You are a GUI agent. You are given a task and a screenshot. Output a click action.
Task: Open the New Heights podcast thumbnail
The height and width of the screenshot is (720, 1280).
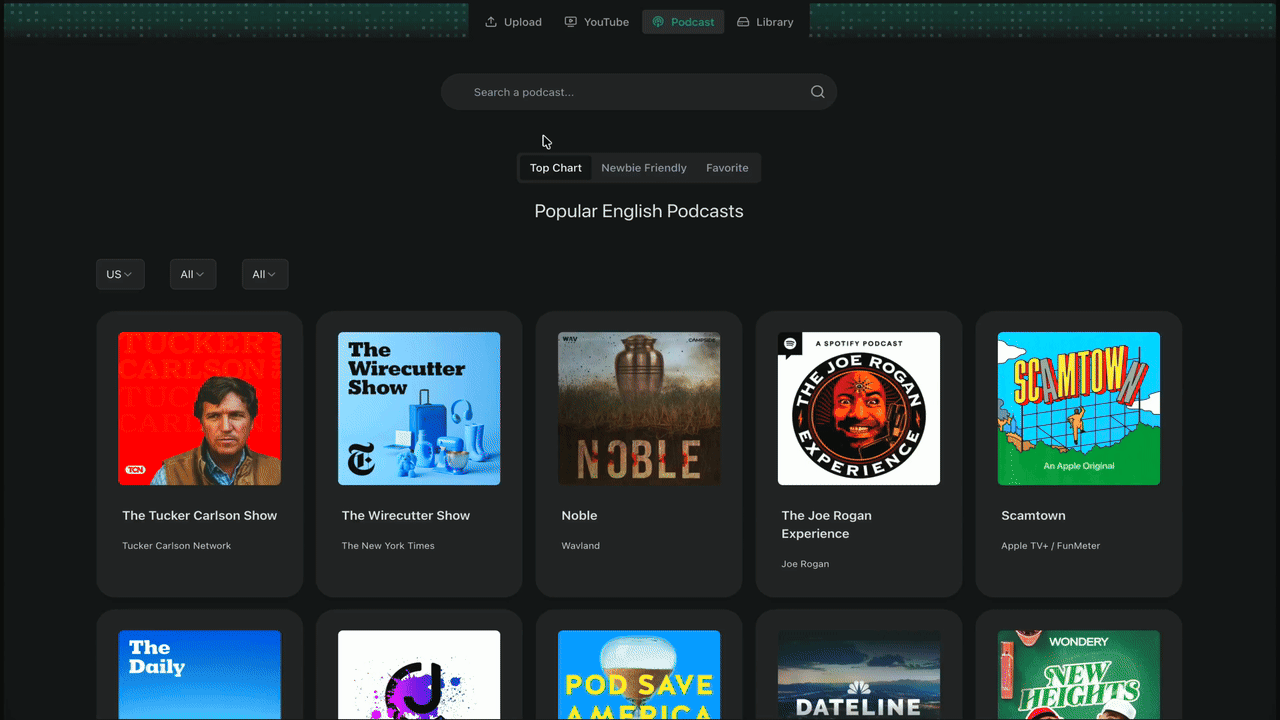(x=1079, y=675)
